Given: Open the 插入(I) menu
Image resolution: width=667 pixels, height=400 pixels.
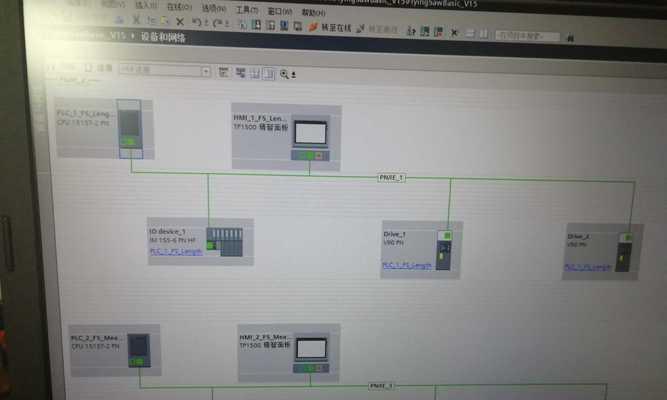Looking at the screenshot, I should [x=147, y=5].
